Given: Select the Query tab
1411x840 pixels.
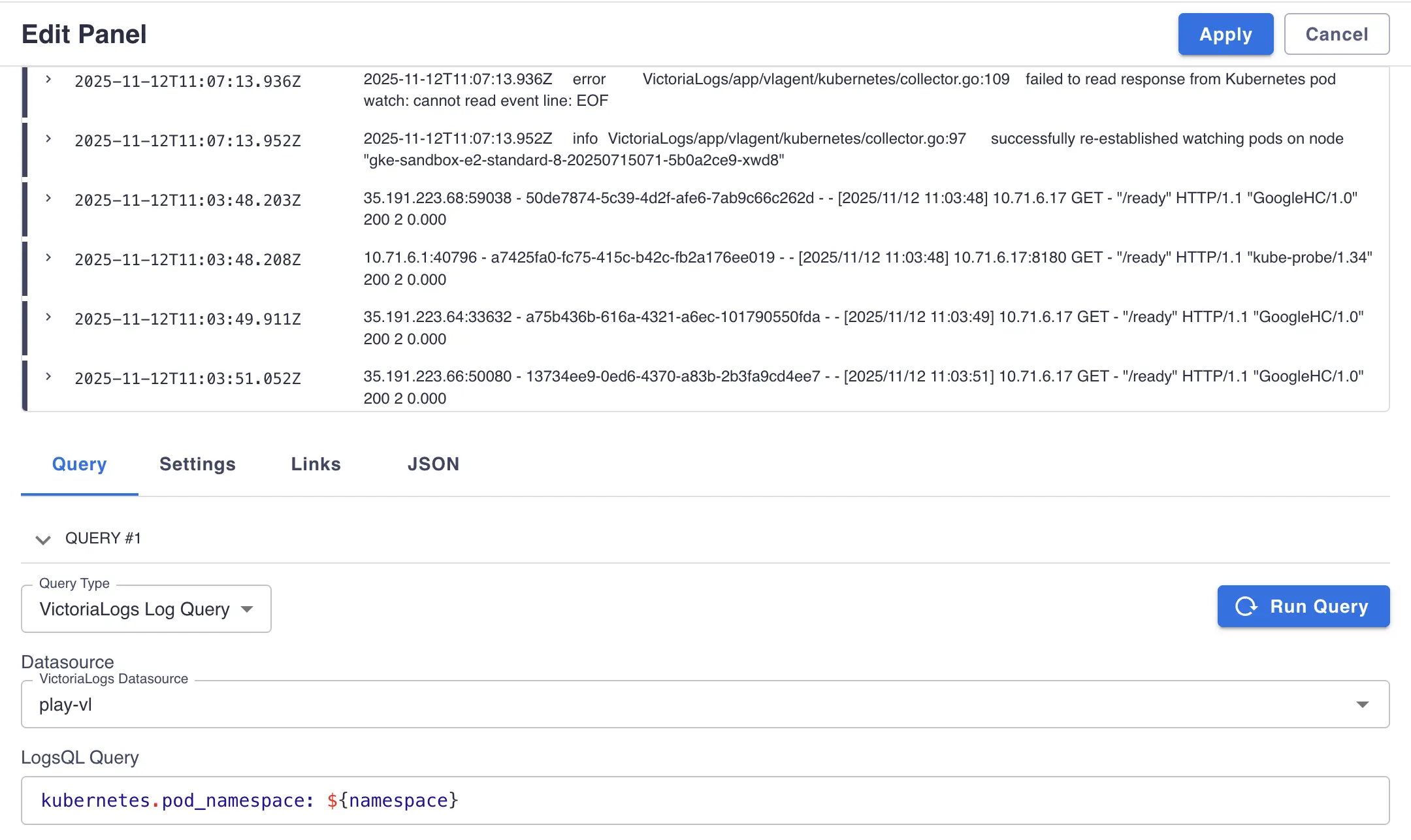Looking at the screenshot, I should coord(79,464).
